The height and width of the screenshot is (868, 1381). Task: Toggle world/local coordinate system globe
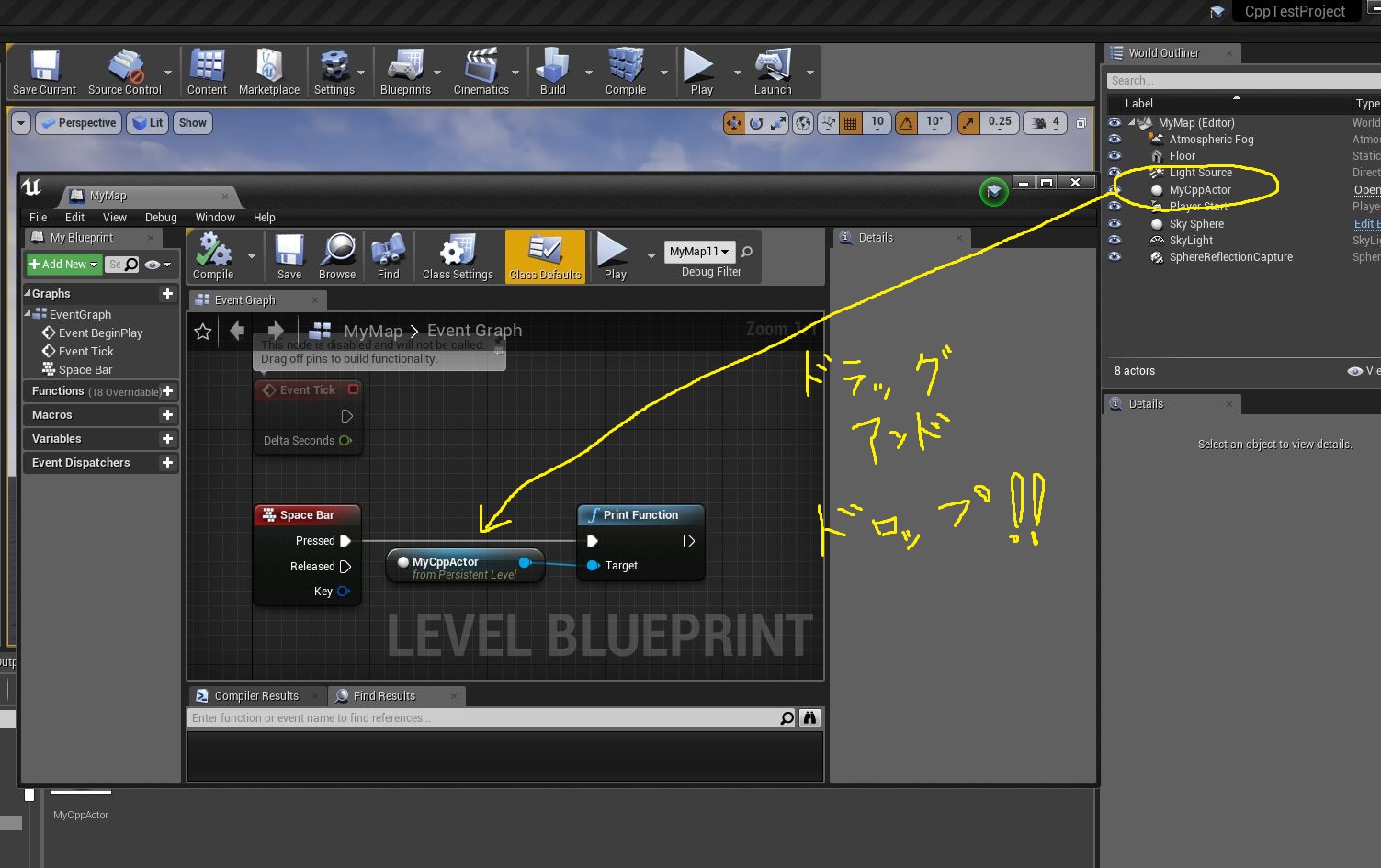click(x=803, y=123)
